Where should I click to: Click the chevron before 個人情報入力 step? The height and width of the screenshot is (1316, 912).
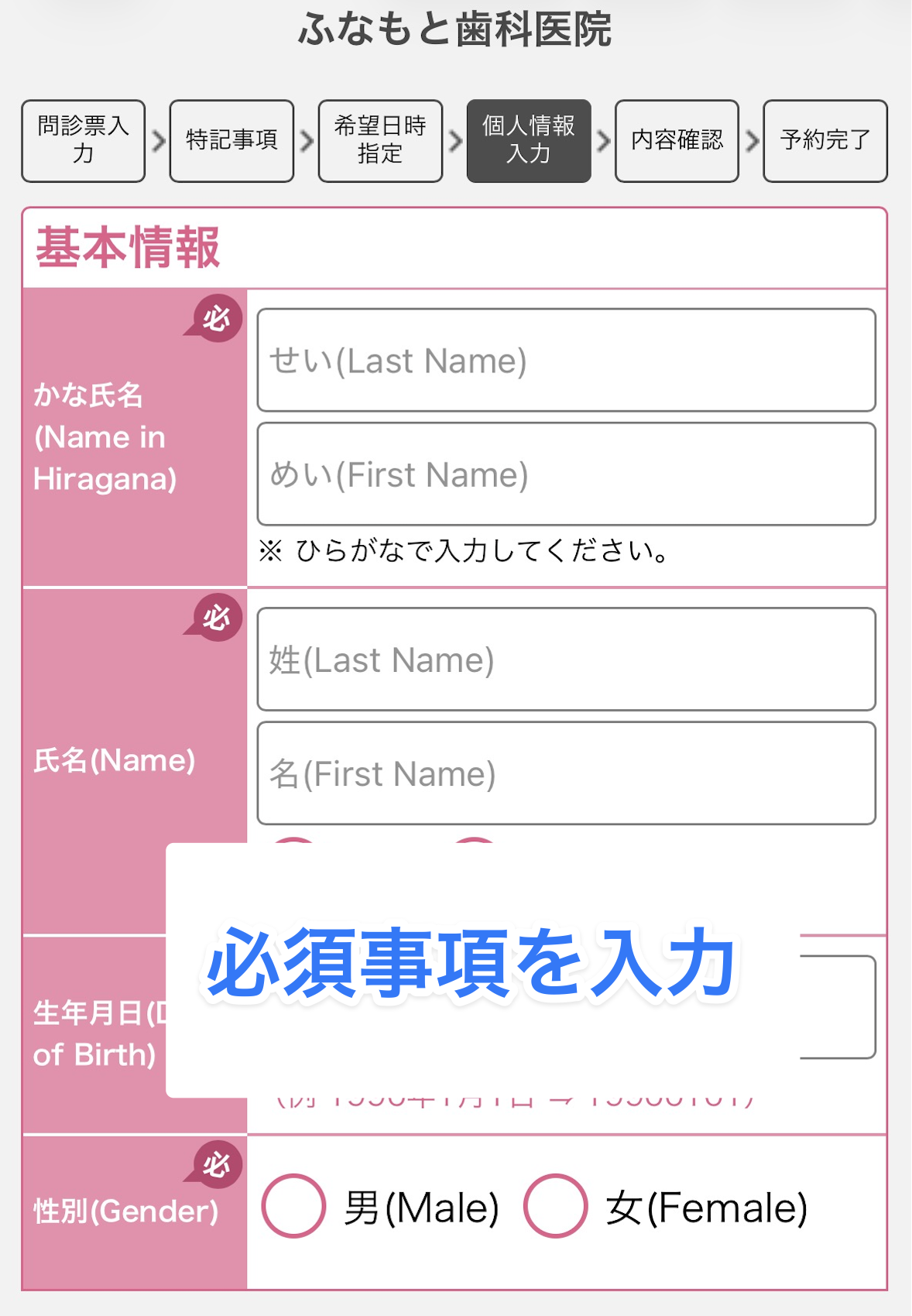pyautogui.click(x=455, y=141)
